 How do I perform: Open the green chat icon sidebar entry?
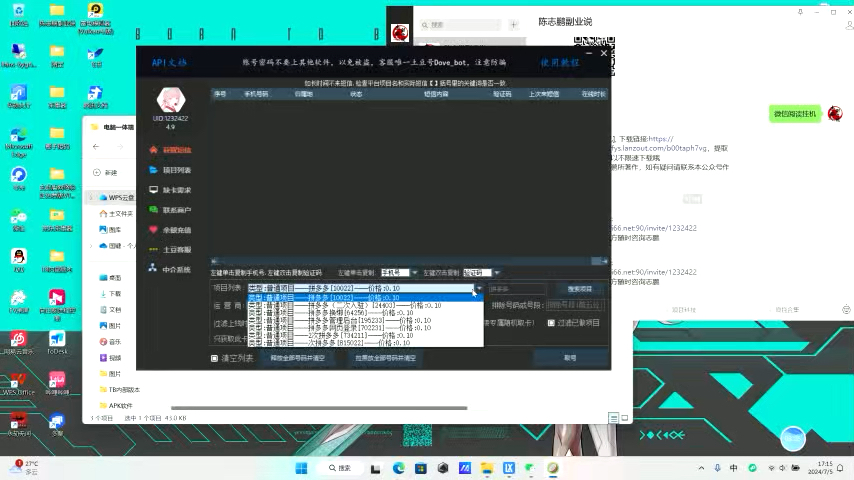click(154, 210)
